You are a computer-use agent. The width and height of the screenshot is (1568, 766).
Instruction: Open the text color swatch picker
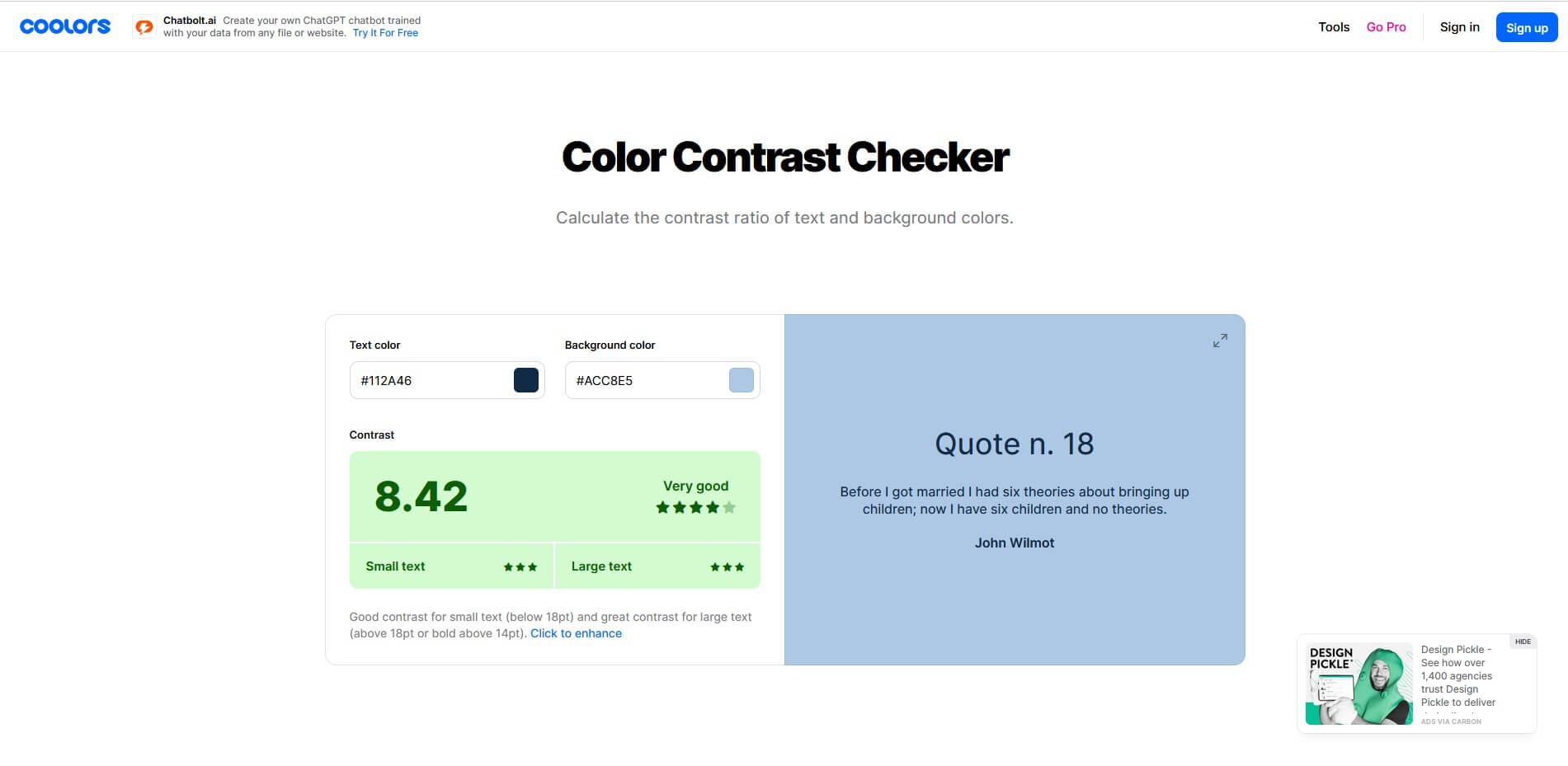point(526,380)
